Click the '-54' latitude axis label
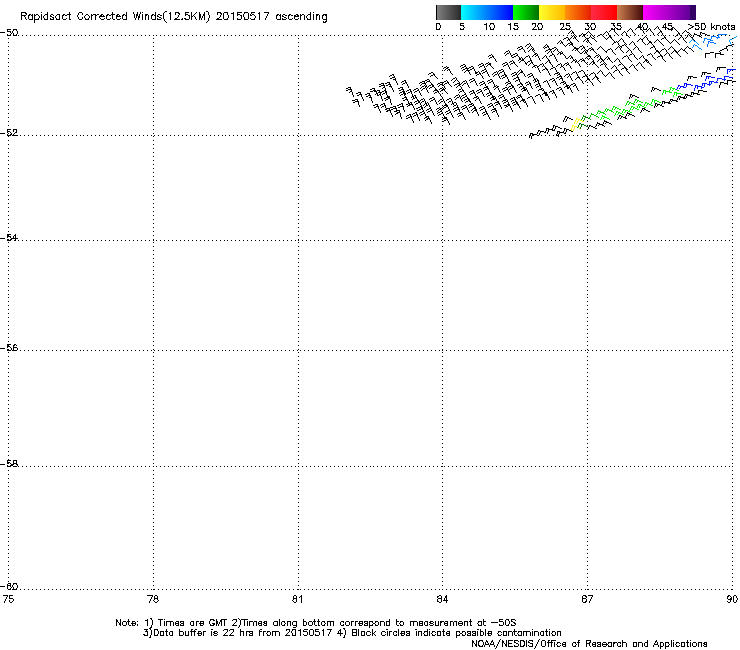 [10, 237]
